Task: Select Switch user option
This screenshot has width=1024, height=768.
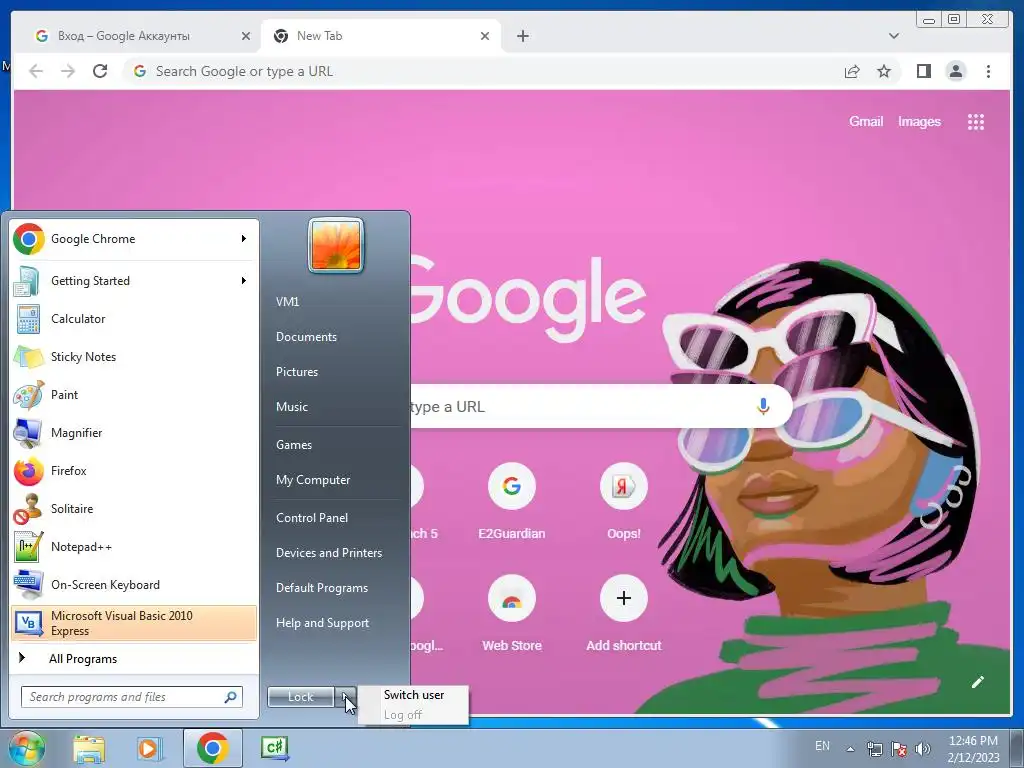Action: (x=413, y=695)
